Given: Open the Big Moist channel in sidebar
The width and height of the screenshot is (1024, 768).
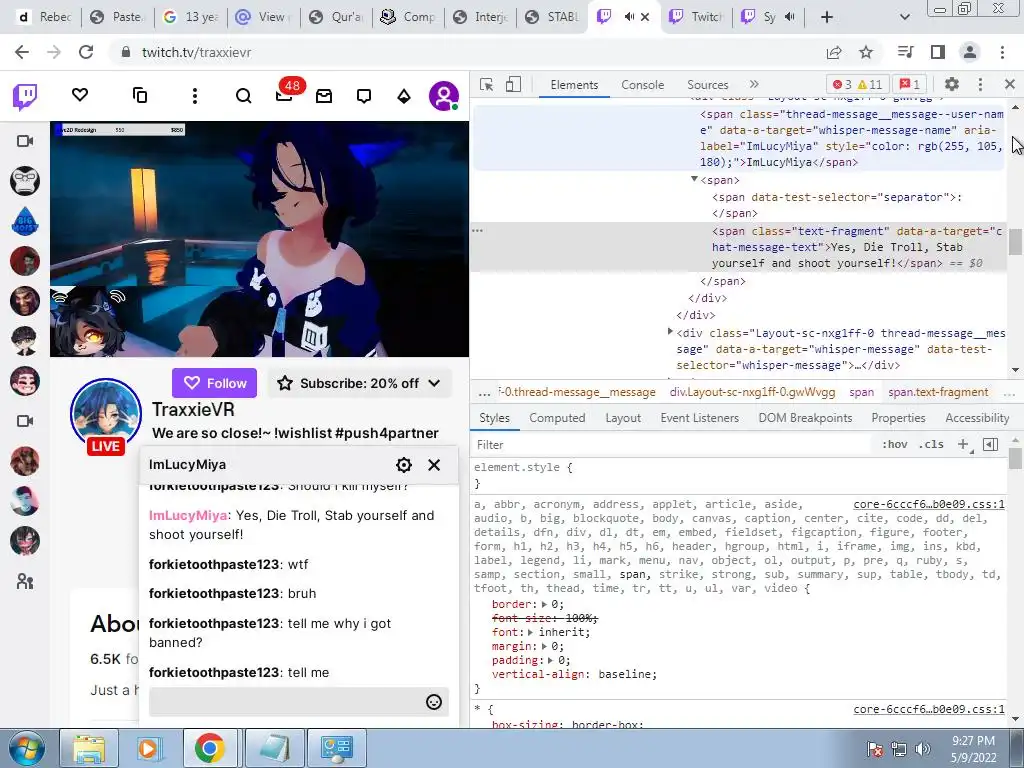Looking at the screenshot, I should pyautogui.click(x=25, y=221).
